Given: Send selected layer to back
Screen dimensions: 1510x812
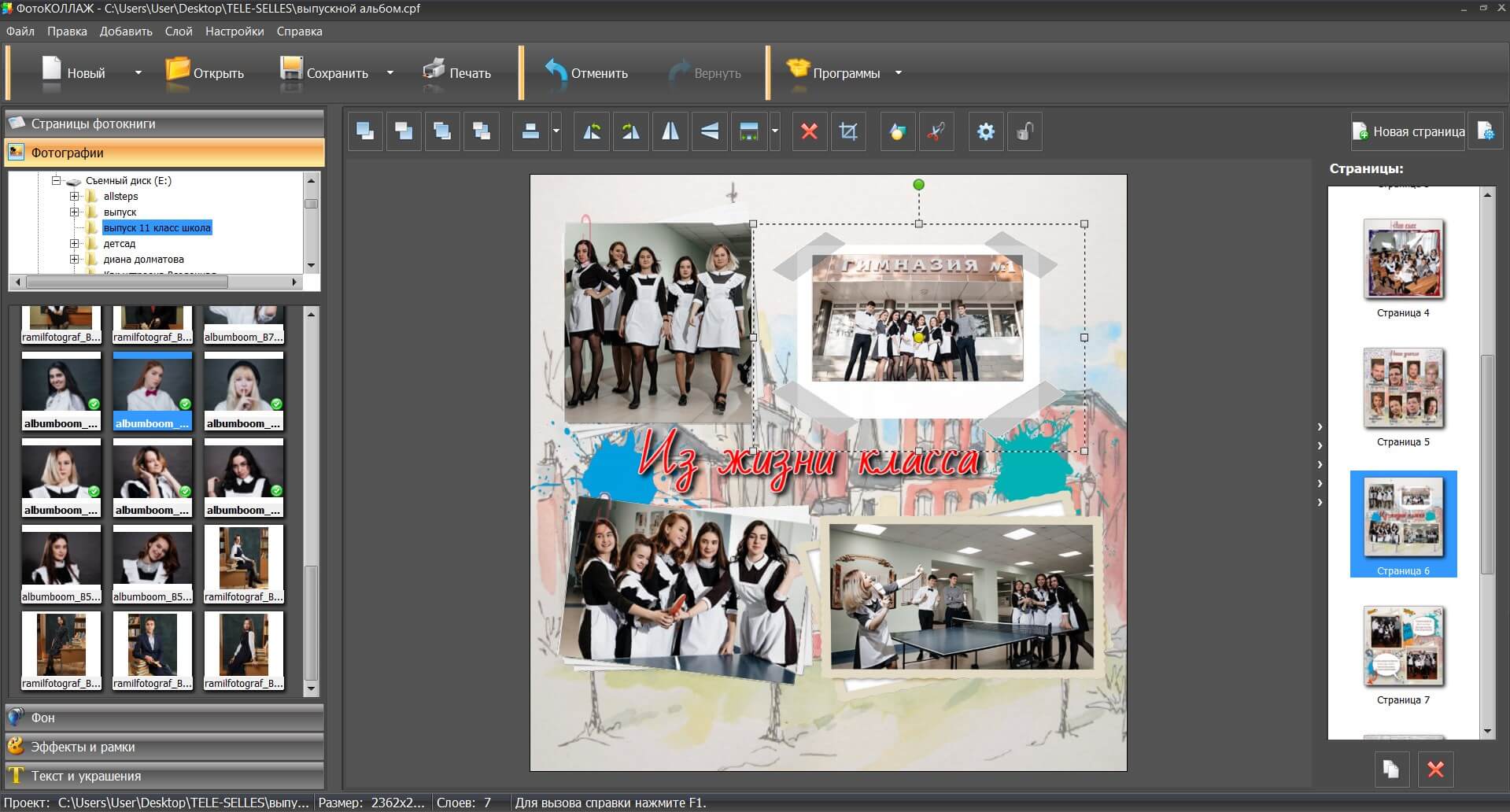Looking at the screenshot, I should click(404, 131).
